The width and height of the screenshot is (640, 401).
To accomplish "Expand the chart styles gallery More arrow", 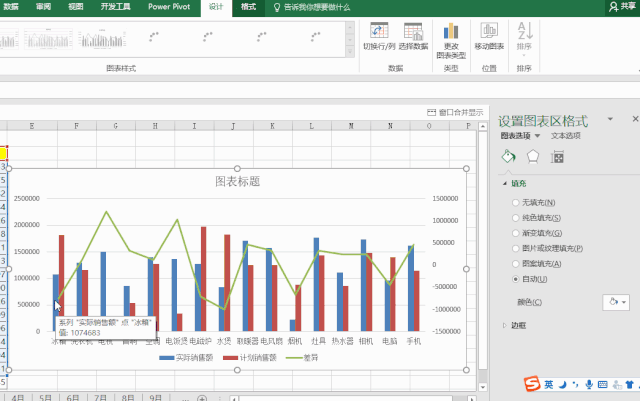I will coord(350,52).
